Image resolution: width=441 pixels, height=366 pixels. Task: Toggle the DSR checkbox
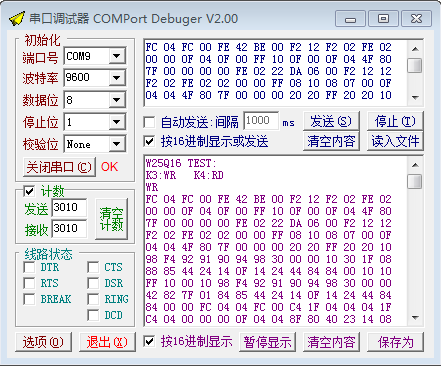[x=93, y=283]
